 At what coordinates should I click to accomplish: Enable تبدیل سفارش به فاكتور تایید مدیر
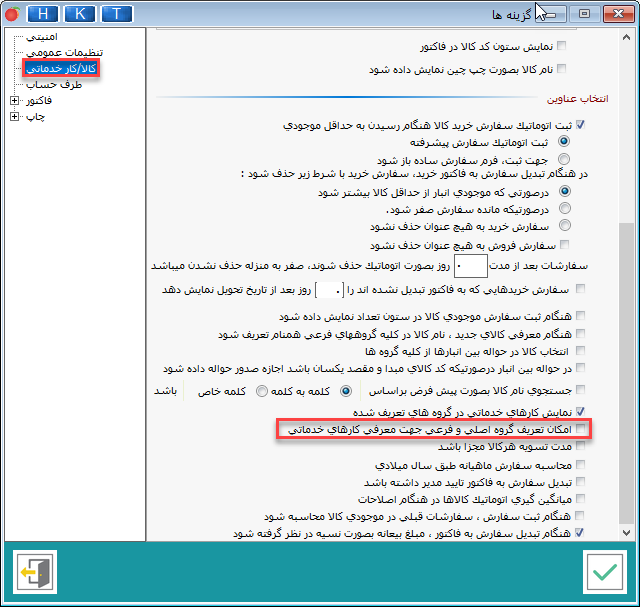tap(580, 482)
